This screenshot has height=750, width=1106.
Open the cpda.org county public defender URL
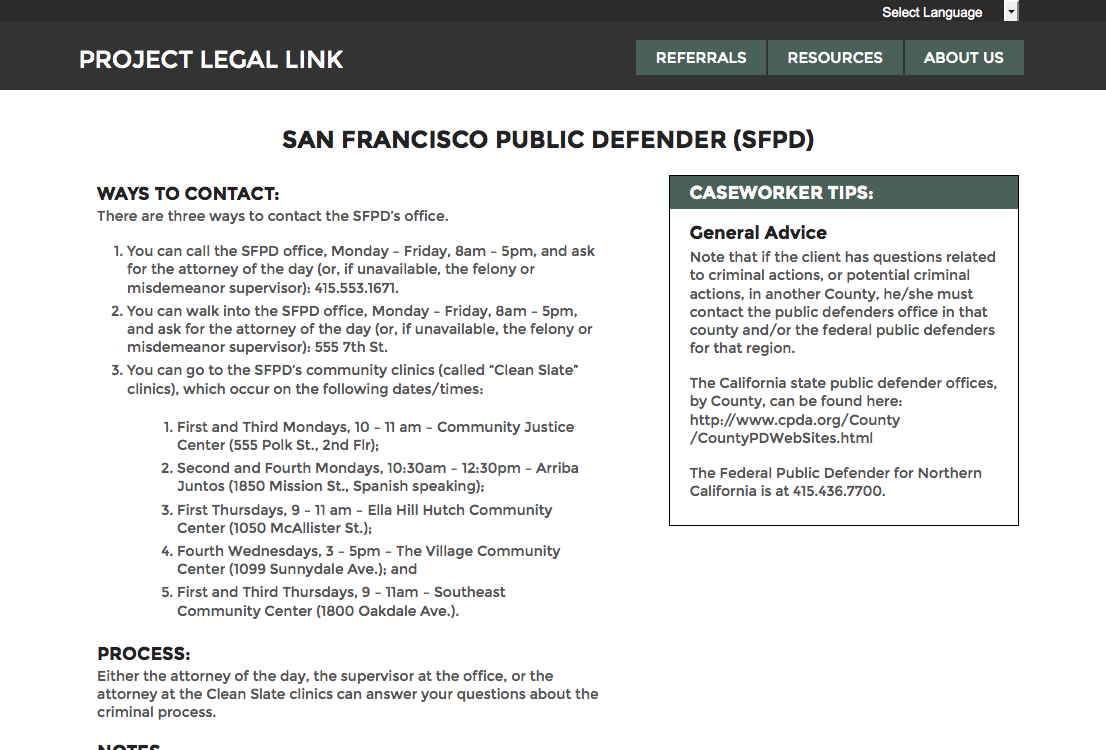(794, 429)
